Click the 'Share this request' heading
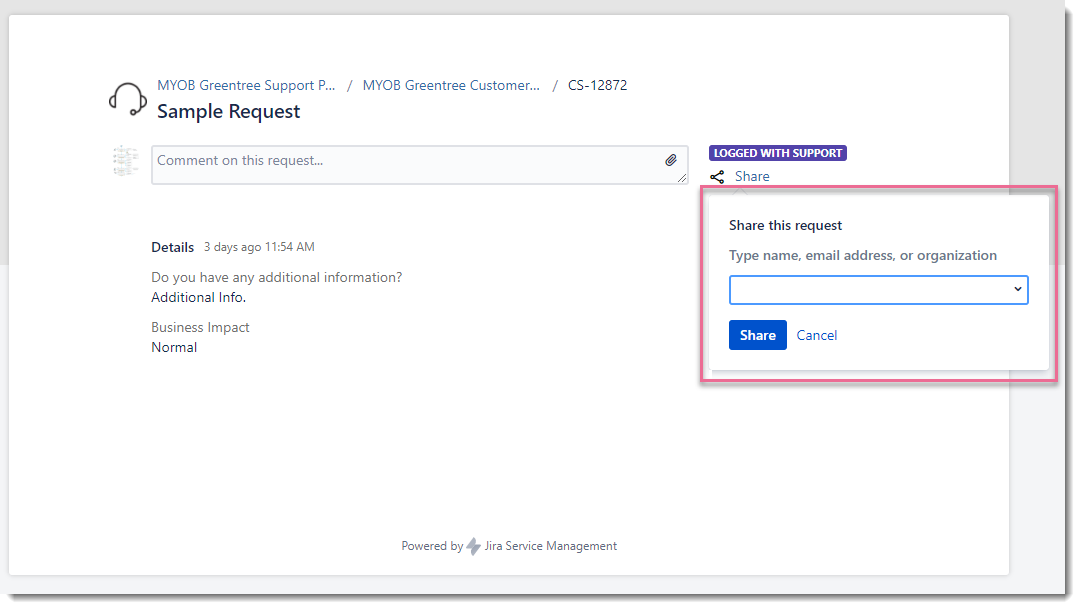Image resolution: width=1080 pixels, height=609 pixels. [x=785, y=225]
